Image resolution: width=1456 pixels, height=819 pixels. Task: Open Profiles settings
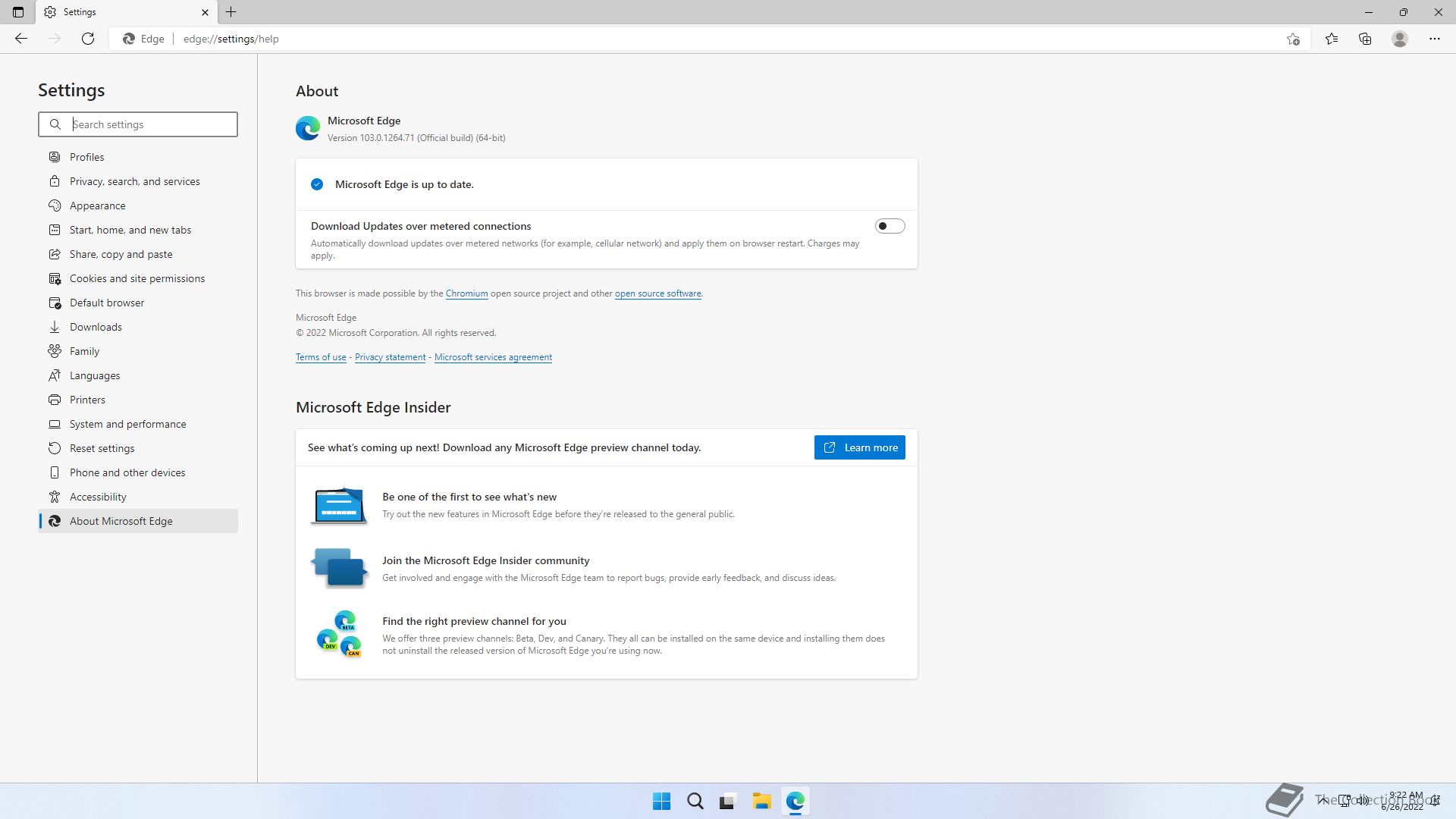click(x=138, y=157)
